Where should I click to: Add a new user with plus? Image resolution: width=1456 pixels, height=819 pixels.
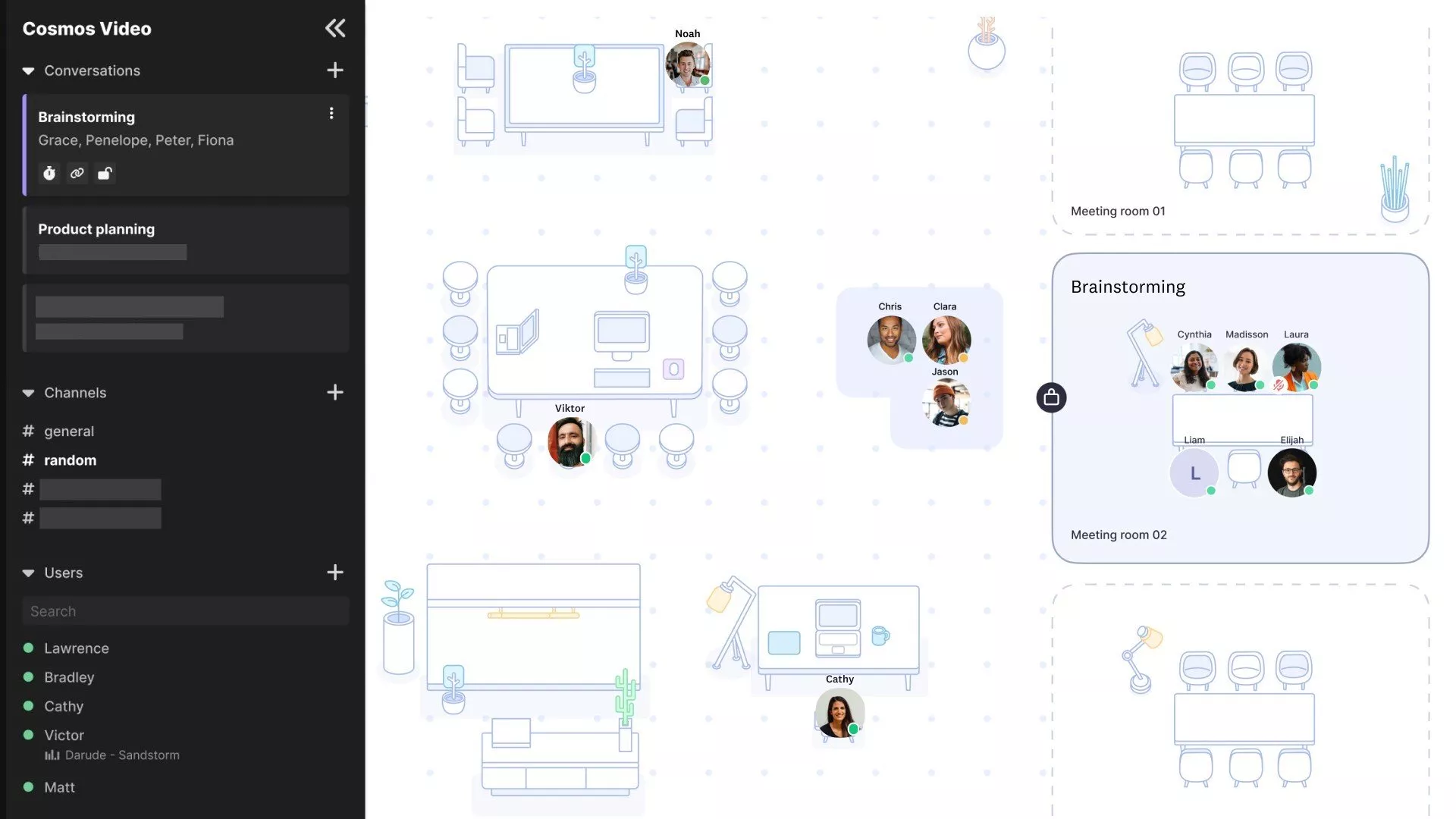[x=334, y=572]
